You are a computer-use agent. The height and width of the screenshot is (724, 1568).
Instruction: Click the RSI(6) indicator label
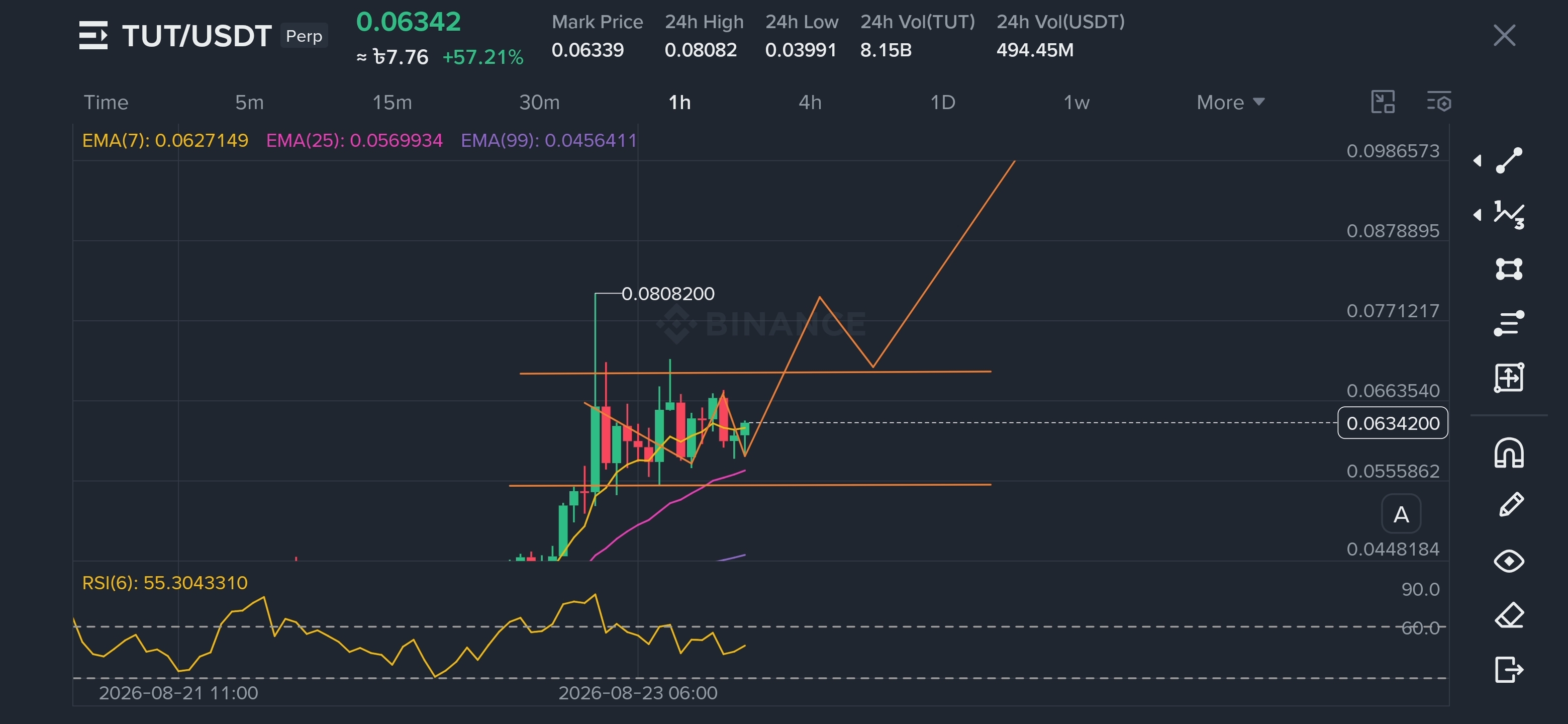(164, 583)
